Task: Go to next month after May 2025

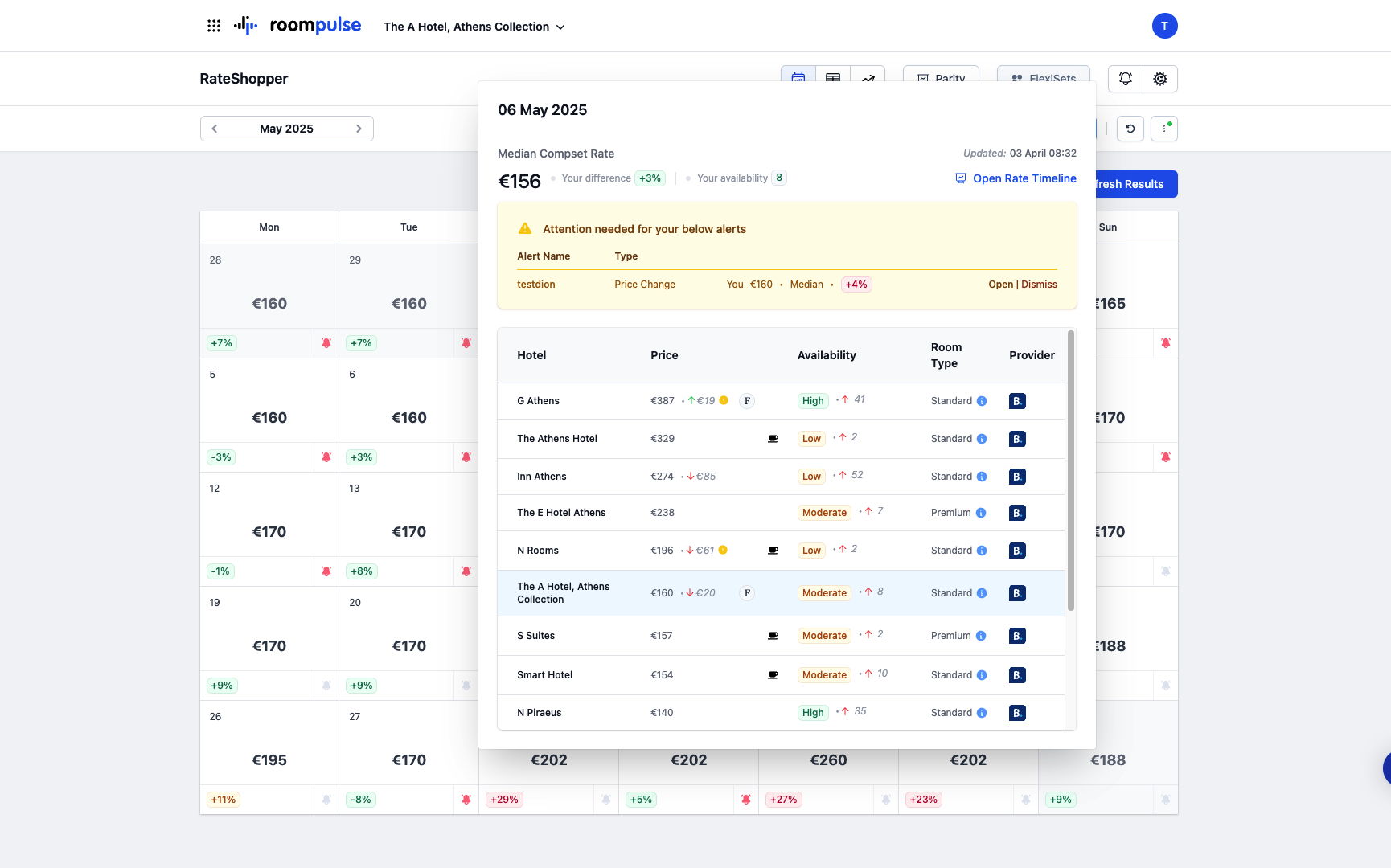Action: click(x=359, y=129)
